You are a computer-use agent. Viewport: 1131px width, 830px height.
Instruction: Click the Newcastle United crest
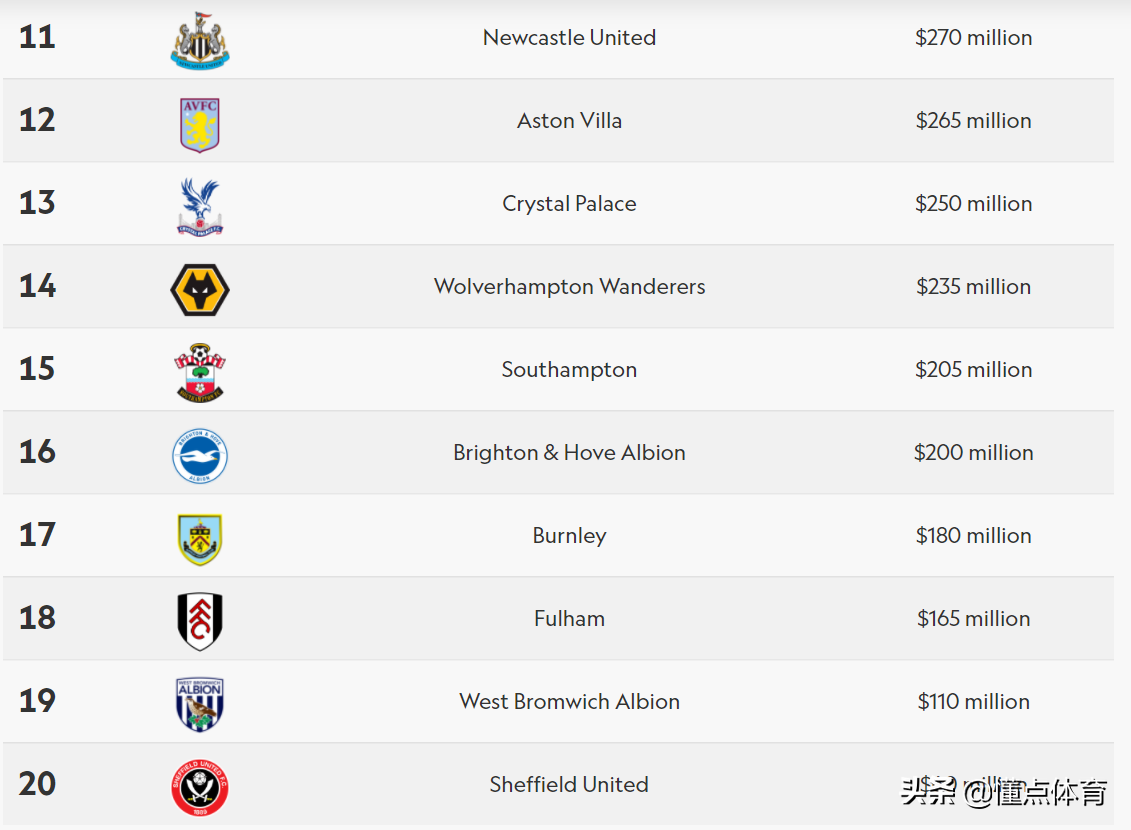200,40
